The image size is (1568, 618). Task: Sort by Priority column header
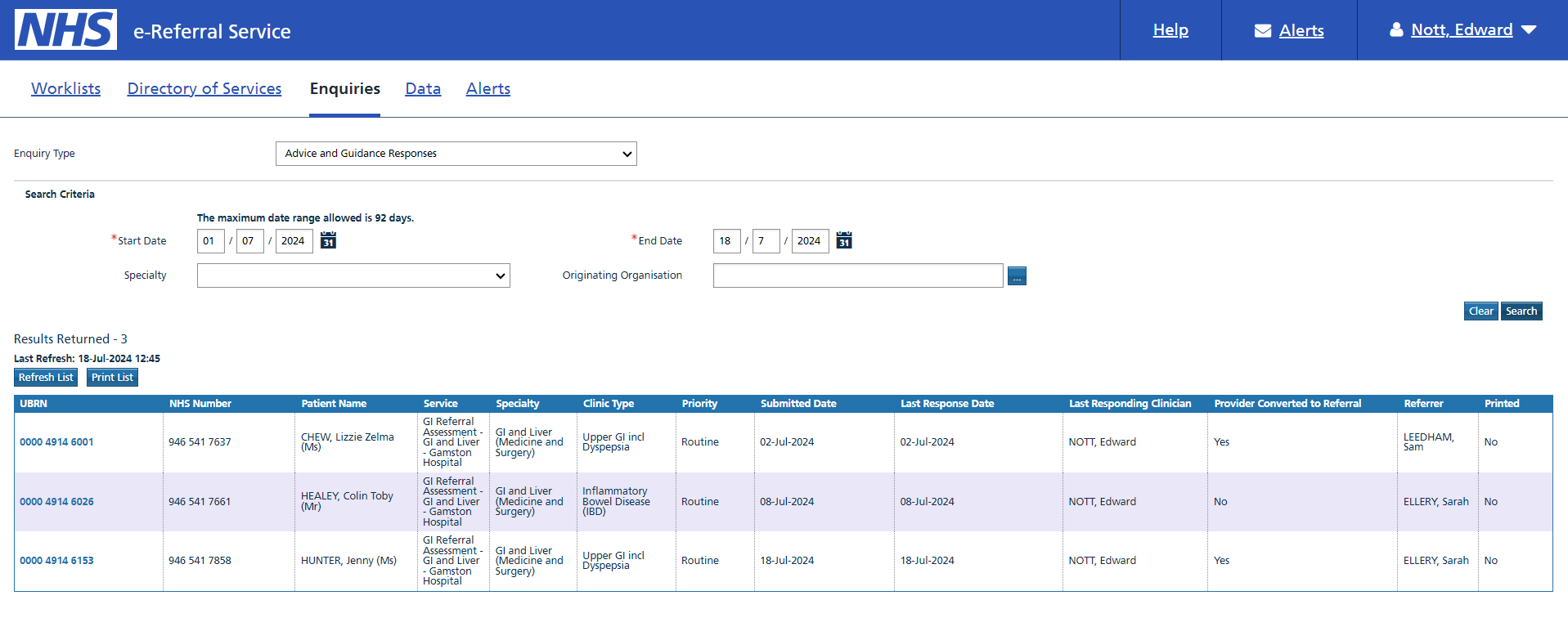pyautogui.click(x=699, y=404)
